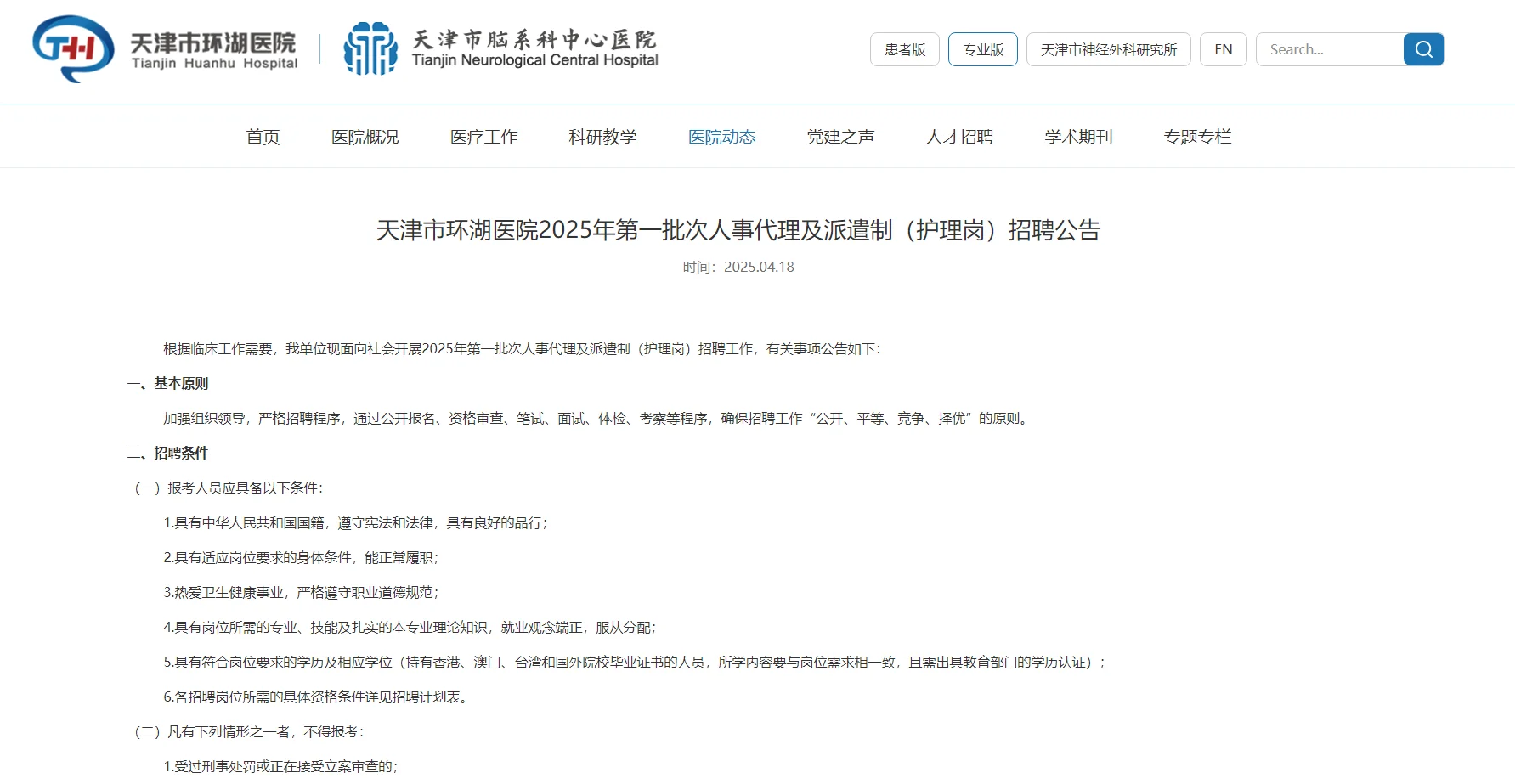1515x784 pixels.
Task: Open the 医院动态 menu
Action: coord(722,137)
